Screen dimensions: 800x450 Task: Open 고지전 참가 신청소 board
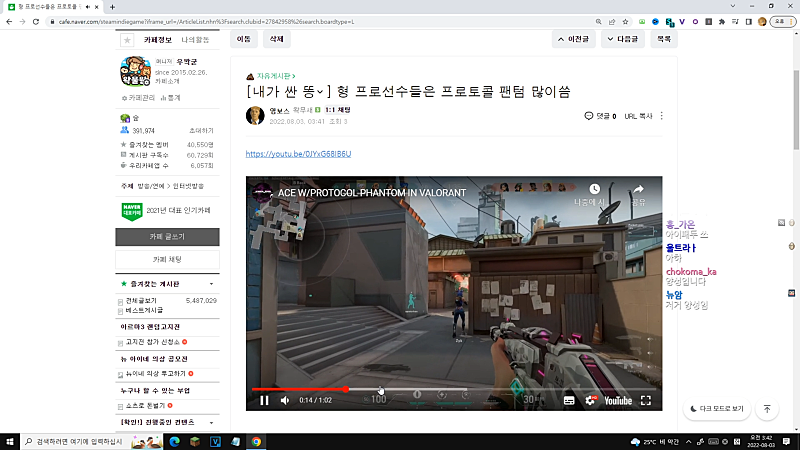point(153,342)
